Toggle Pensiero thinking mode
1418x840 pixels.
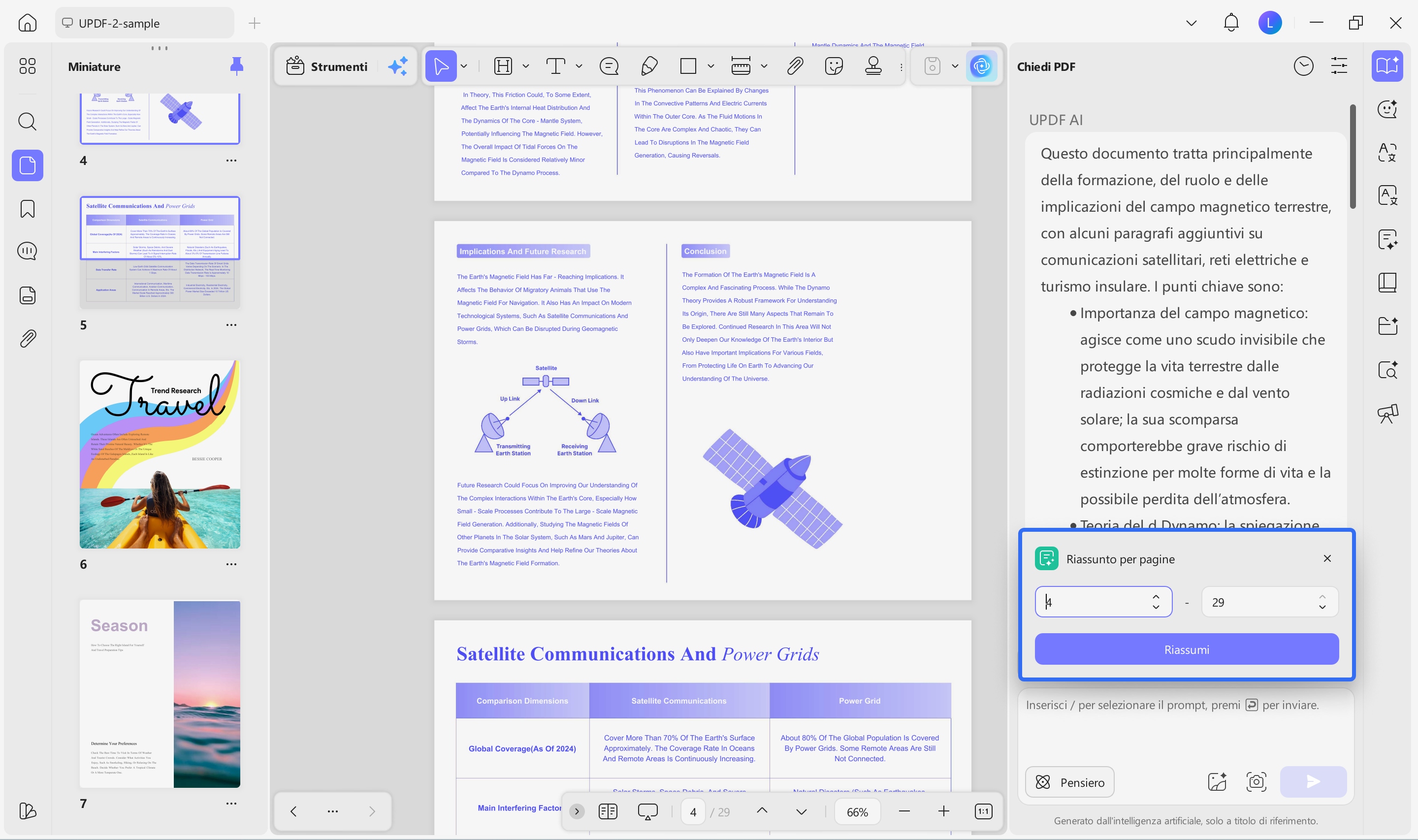(1069, 782)
